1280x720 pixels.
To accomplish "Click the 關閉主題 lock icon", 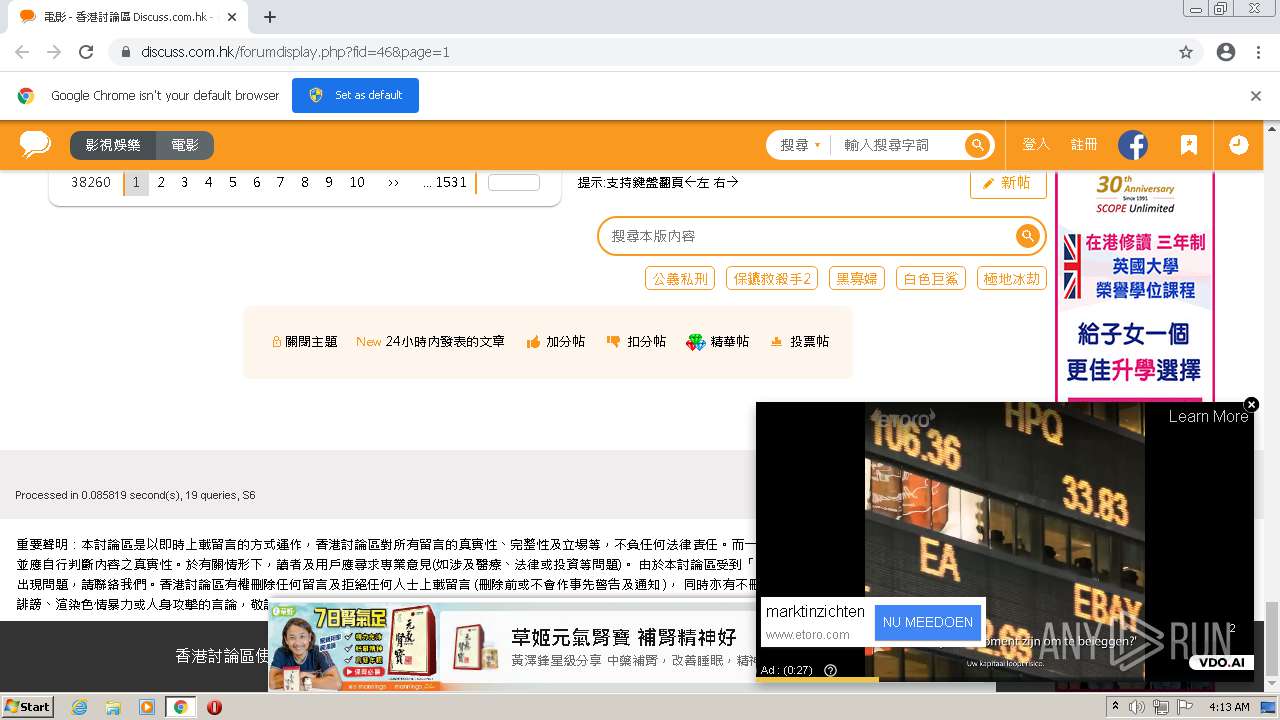I will [276, 342].
